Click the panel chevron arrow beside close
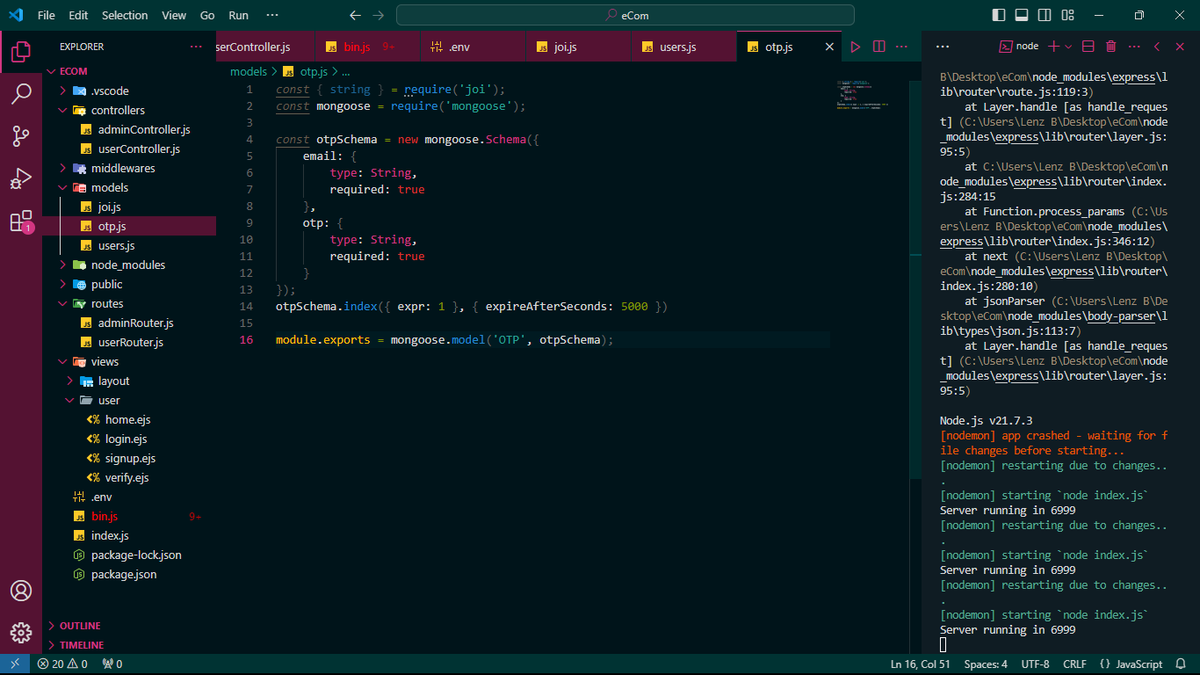The image size is (1200, 675). (1156, 47)
